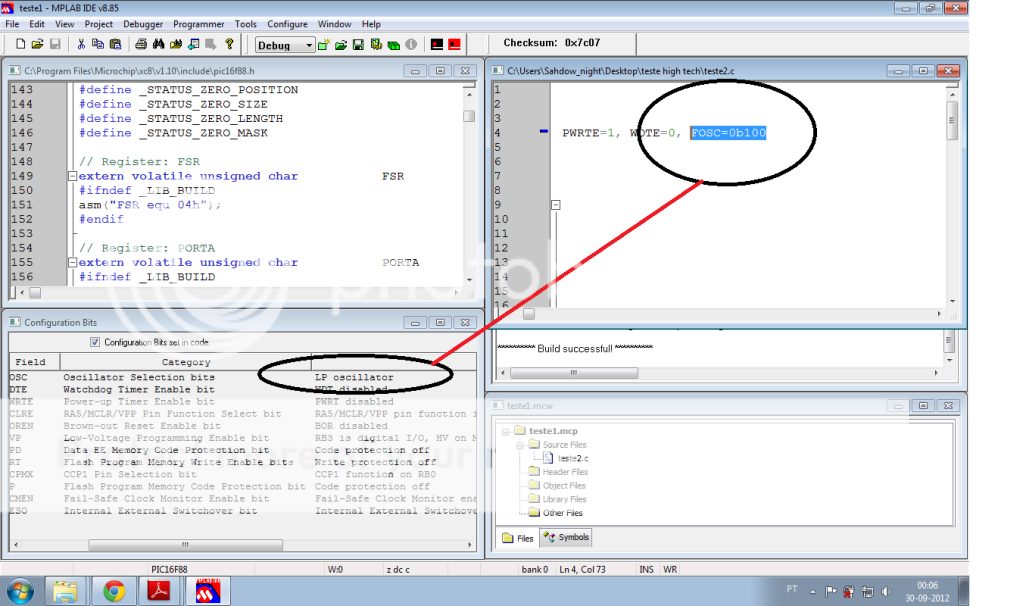Click the grey info toolbar icon

[411, 44]
